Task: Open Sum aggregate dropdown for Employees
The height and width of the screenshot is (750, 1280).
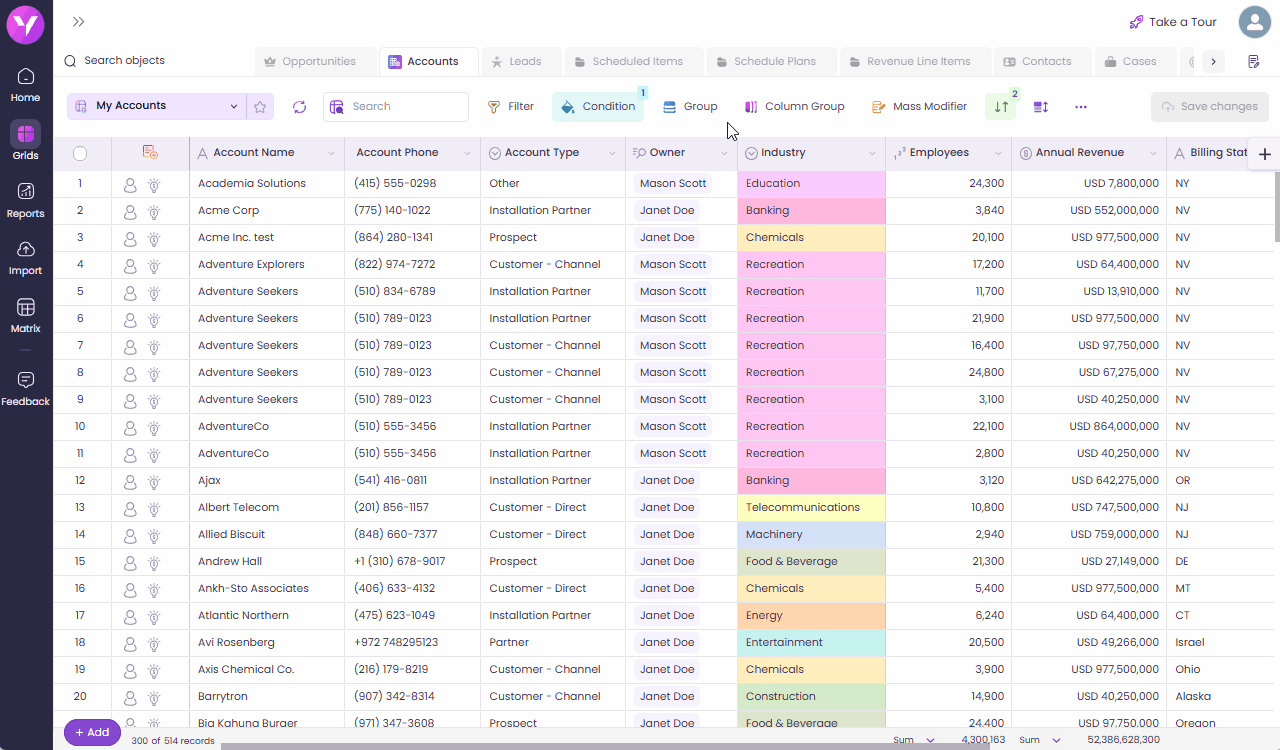Action: click(x=929, y=740)
